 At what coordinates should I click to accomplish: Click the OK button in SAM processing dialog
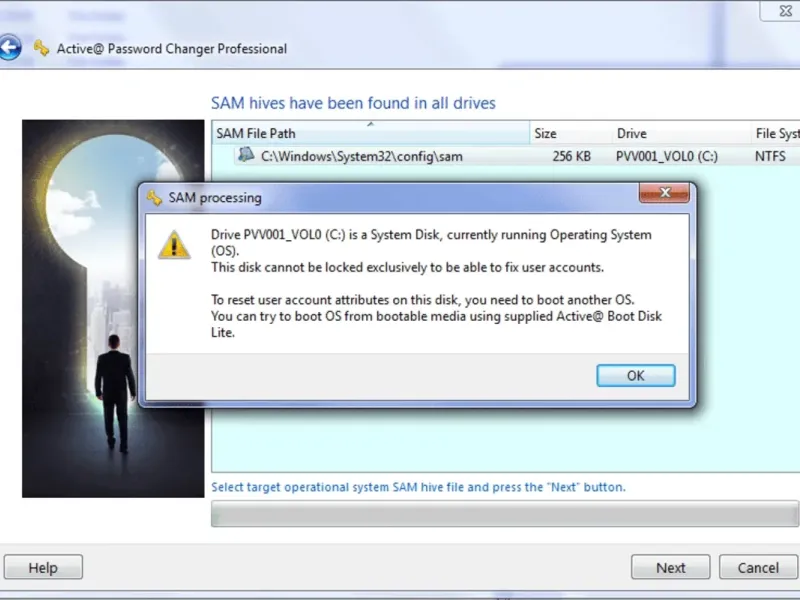636,376
